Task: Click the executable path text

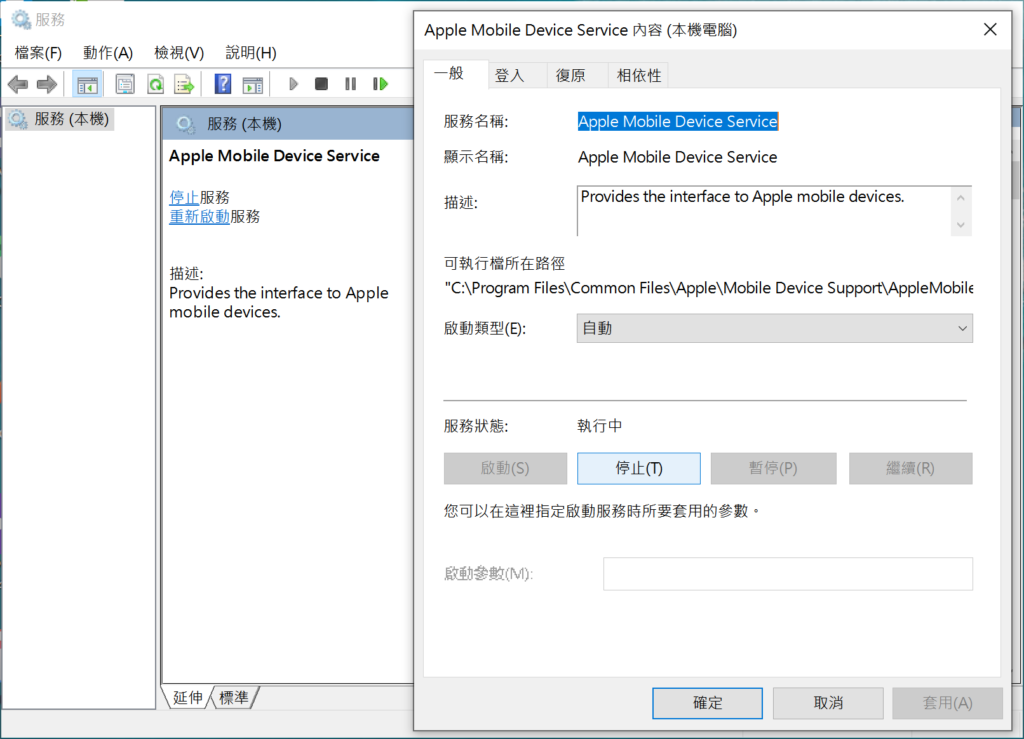Action: (x=709, y=288)
